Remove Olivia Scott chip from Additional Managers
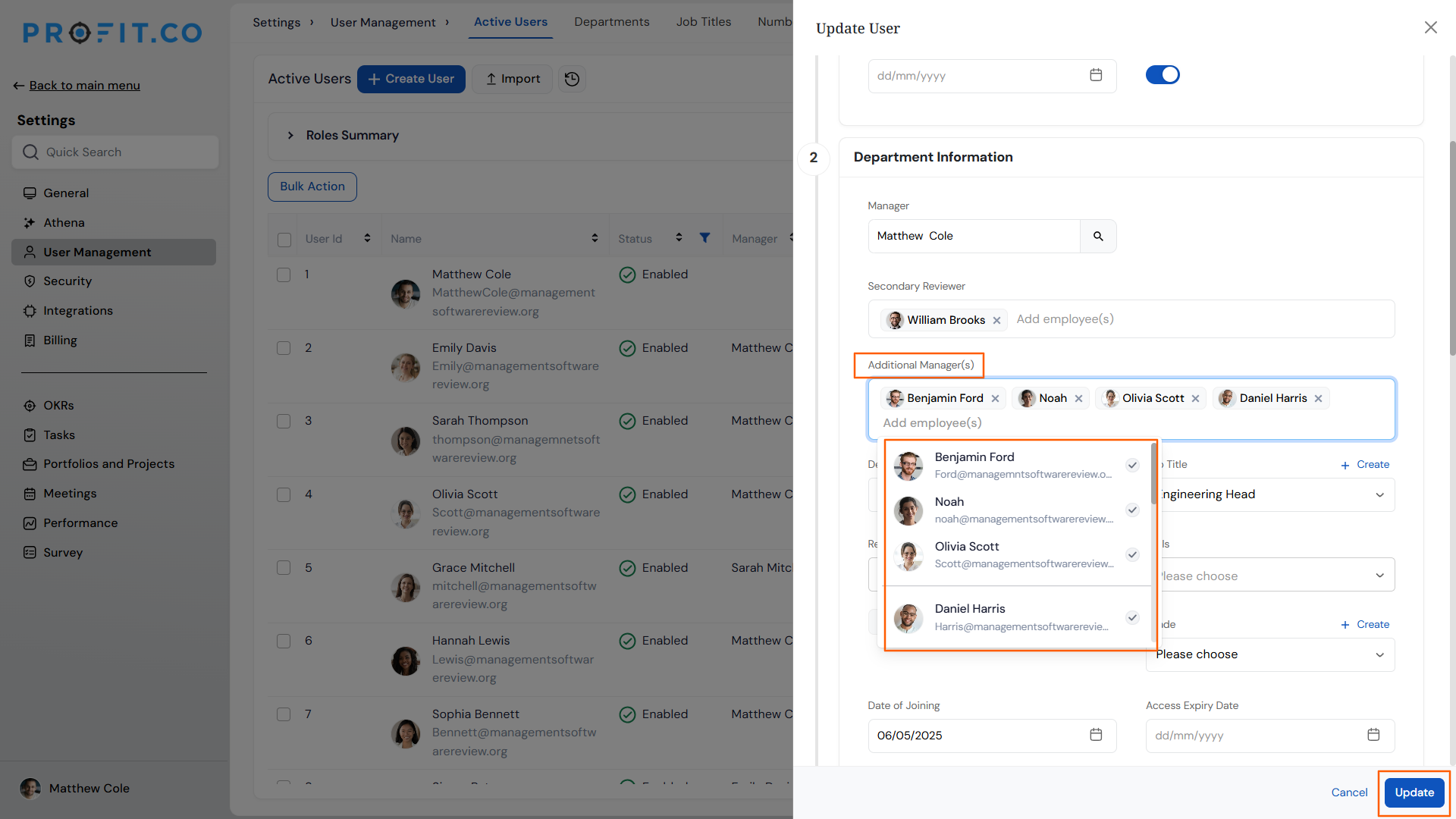This screenshot has height=819, width=1456. [1195, 399]
